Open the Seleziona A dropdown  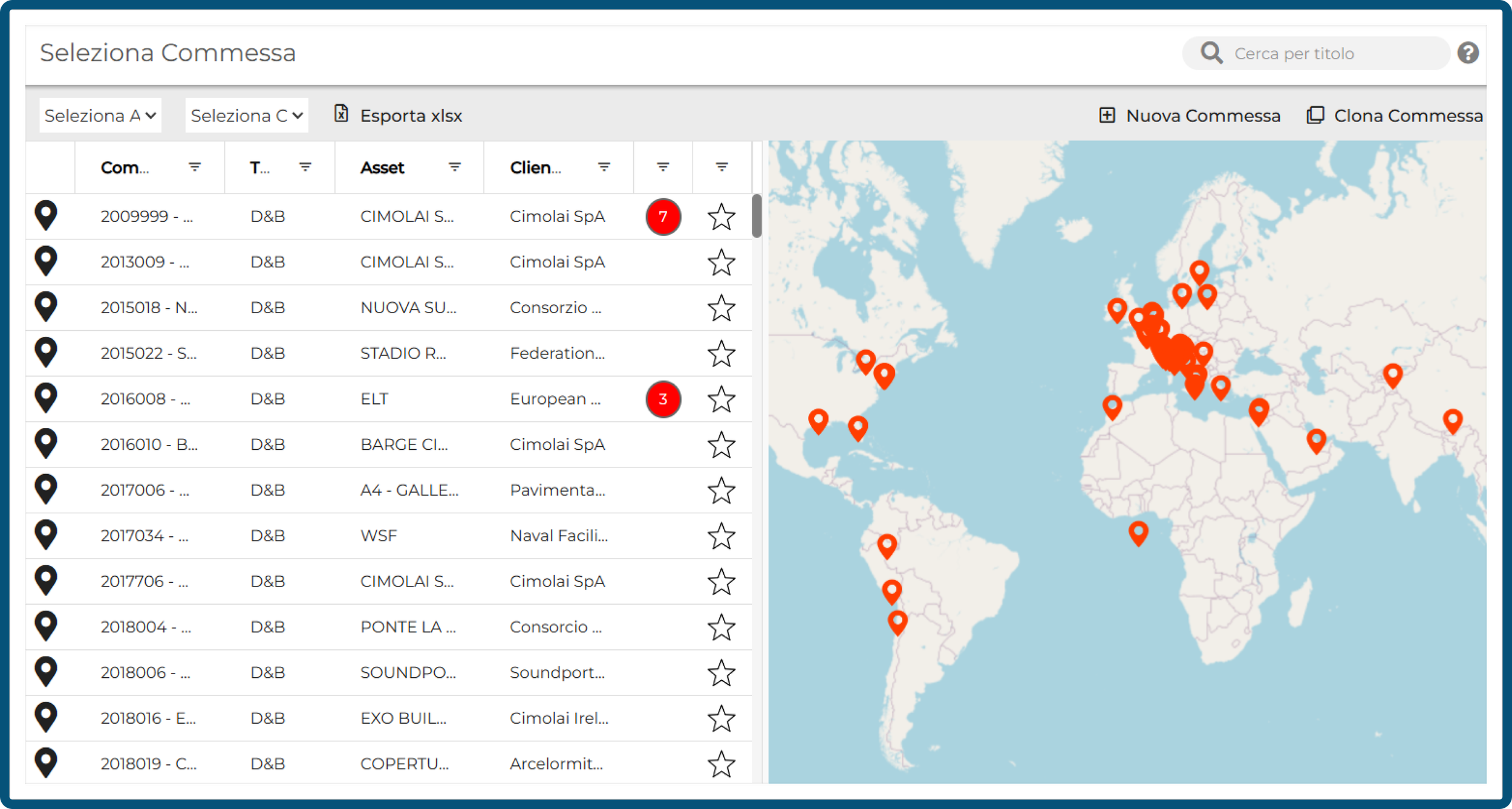[100, 115]
